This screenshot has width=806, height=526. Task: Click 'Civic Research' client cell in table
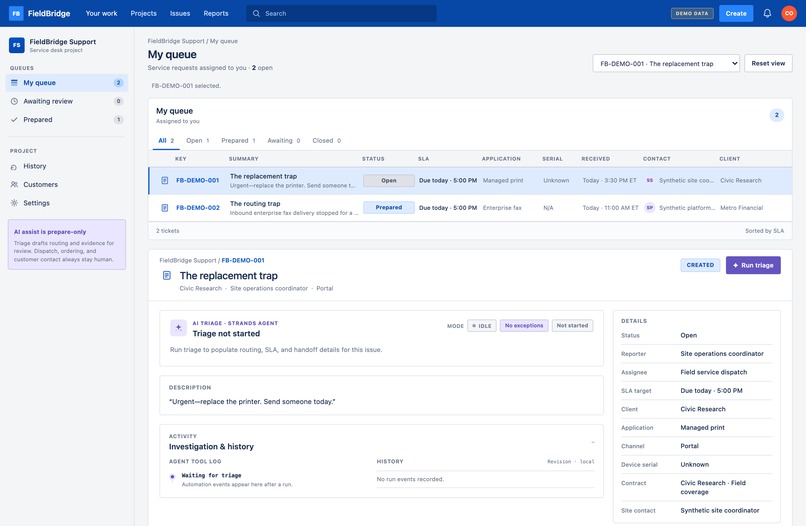[741, 180]
